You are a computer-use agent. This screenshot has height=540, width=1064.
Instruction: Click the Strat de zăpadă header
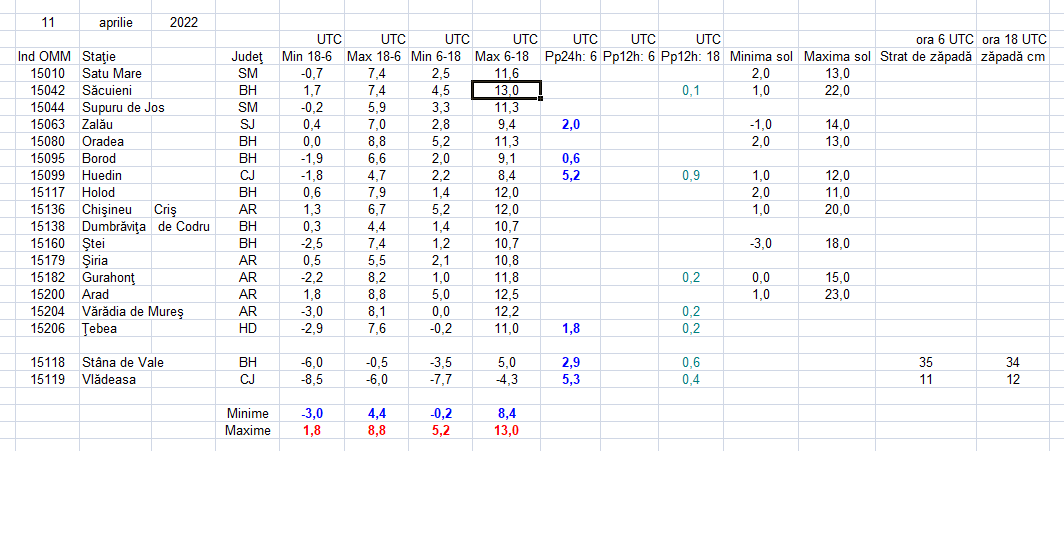pos(926,56)
